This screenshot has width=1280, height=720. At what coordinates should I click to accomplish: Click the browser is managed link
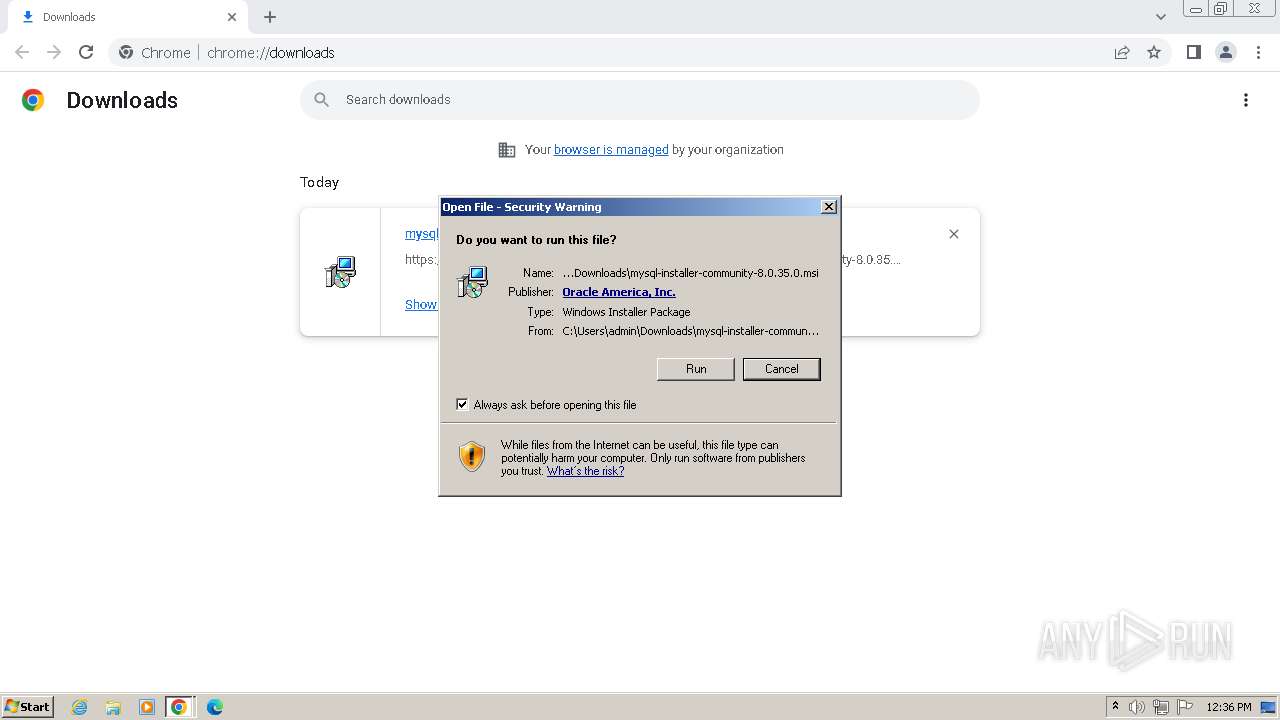[611, 150]
